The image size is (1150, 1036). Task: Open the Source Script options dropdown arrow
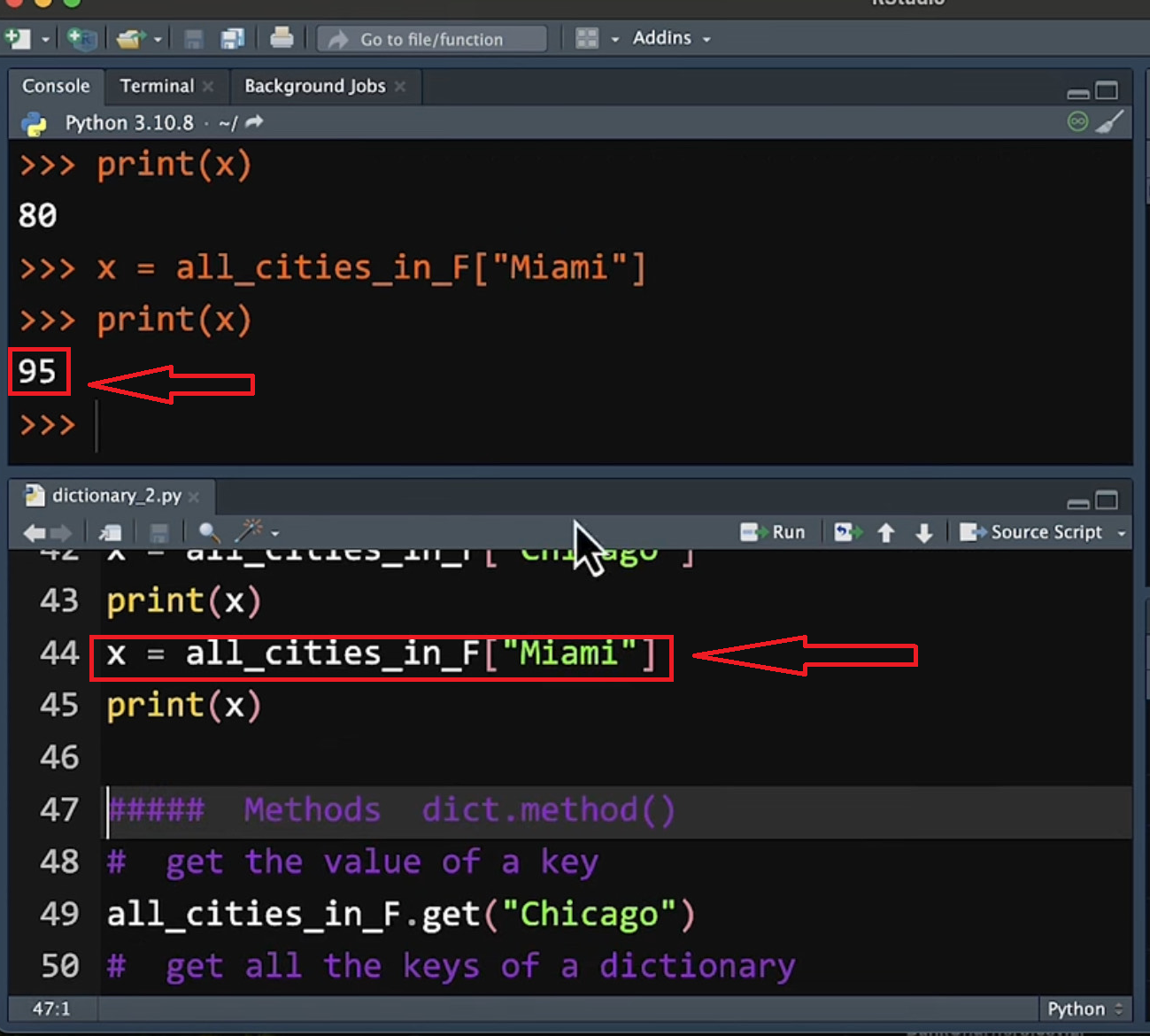click(1122, 533)
